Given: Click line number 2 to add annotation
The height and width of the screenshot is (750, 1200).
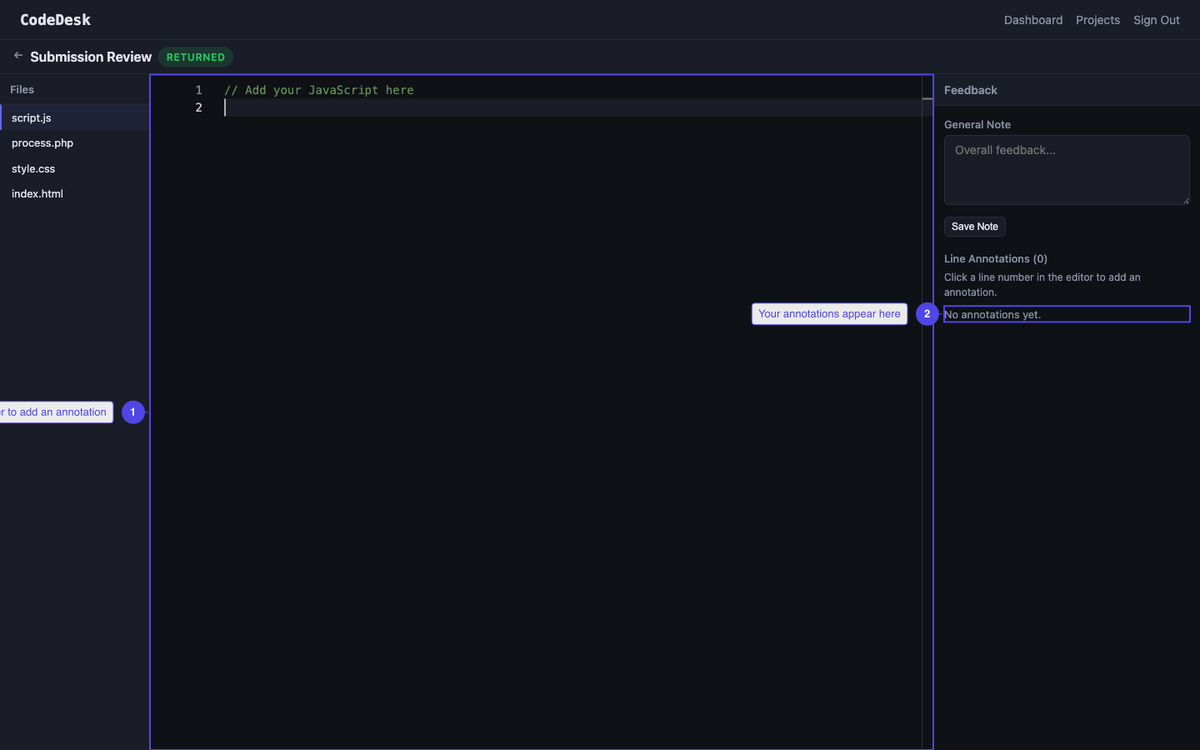Looking at the screenshot, I should point(198,107).
